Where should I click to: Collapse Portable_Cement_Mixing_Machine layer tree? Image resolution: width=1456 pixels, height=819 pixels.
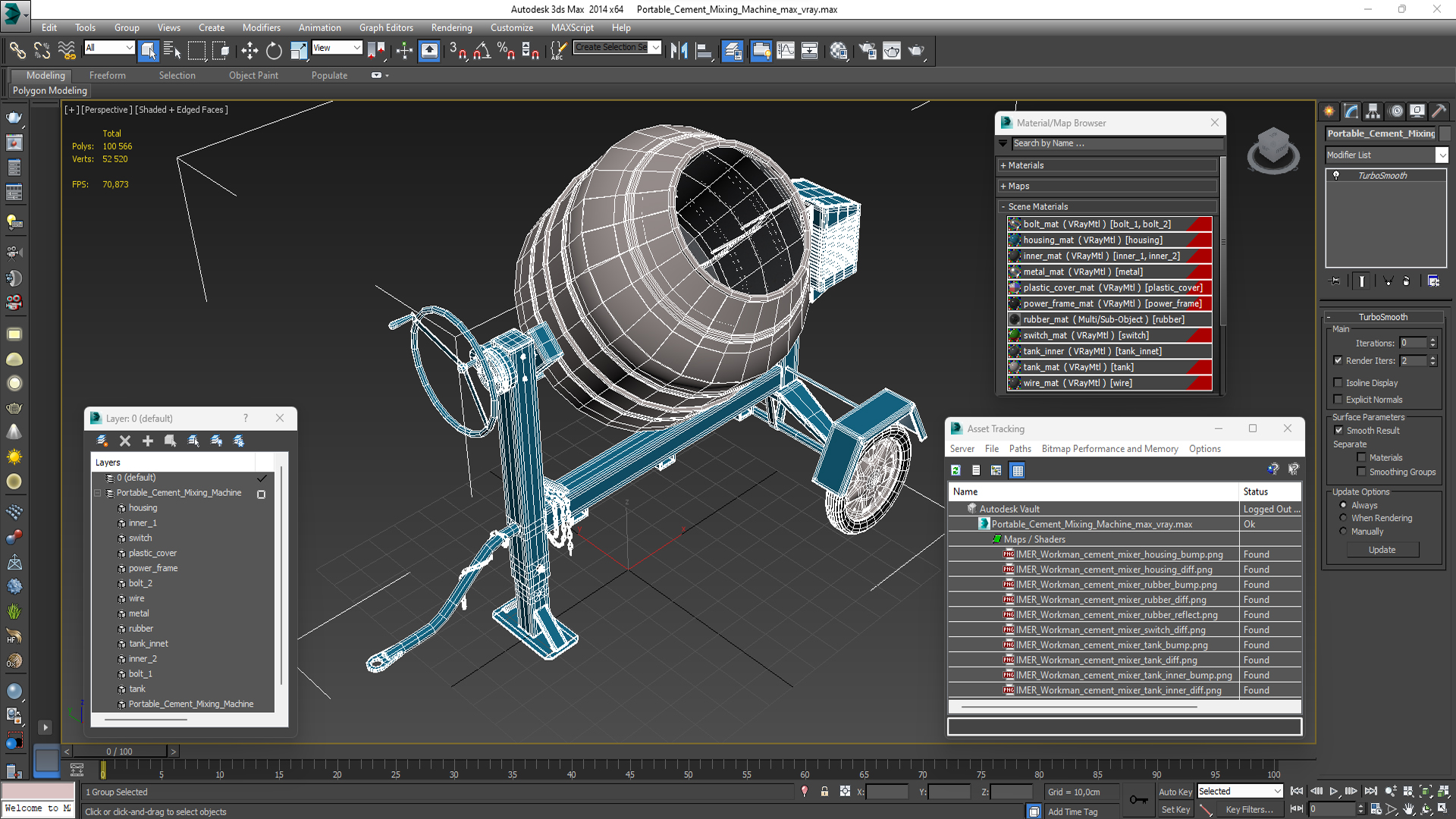pyautogui.click(x=98, y=493)
